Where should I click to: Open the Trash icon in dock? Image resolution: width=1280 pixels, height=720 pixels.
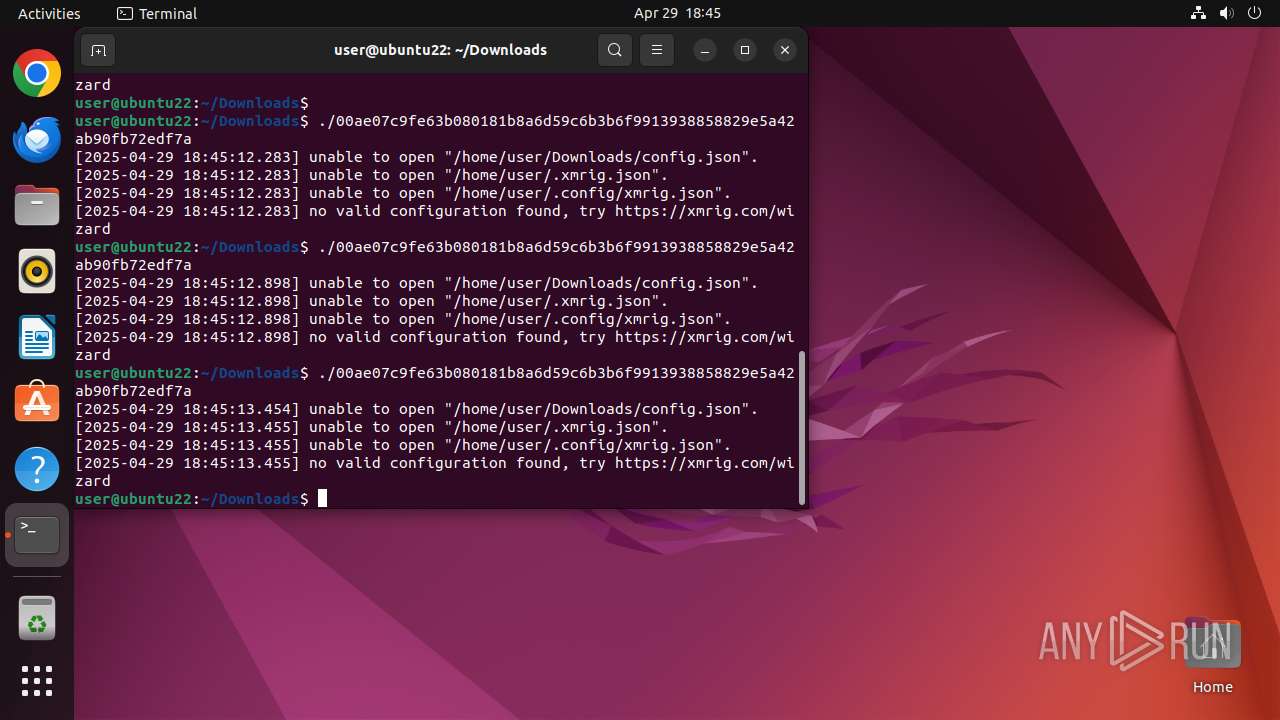click(37, 618)
